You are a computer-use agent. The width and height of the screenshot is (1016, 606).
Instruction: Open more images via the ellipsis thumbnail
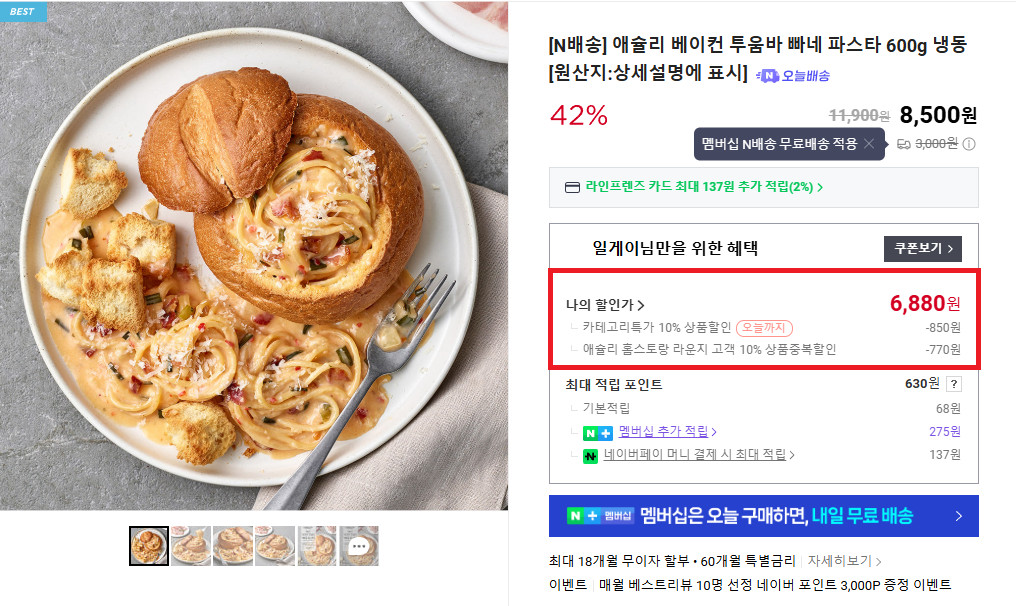(x=359, y=546)
